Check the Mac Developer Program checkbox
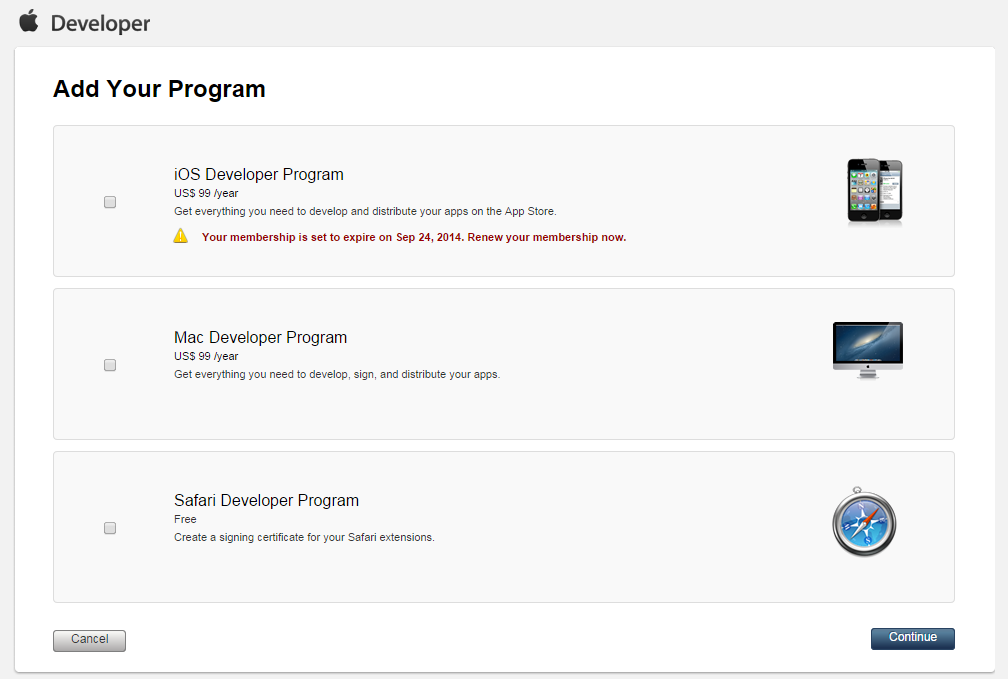 (x=110, y=365)
